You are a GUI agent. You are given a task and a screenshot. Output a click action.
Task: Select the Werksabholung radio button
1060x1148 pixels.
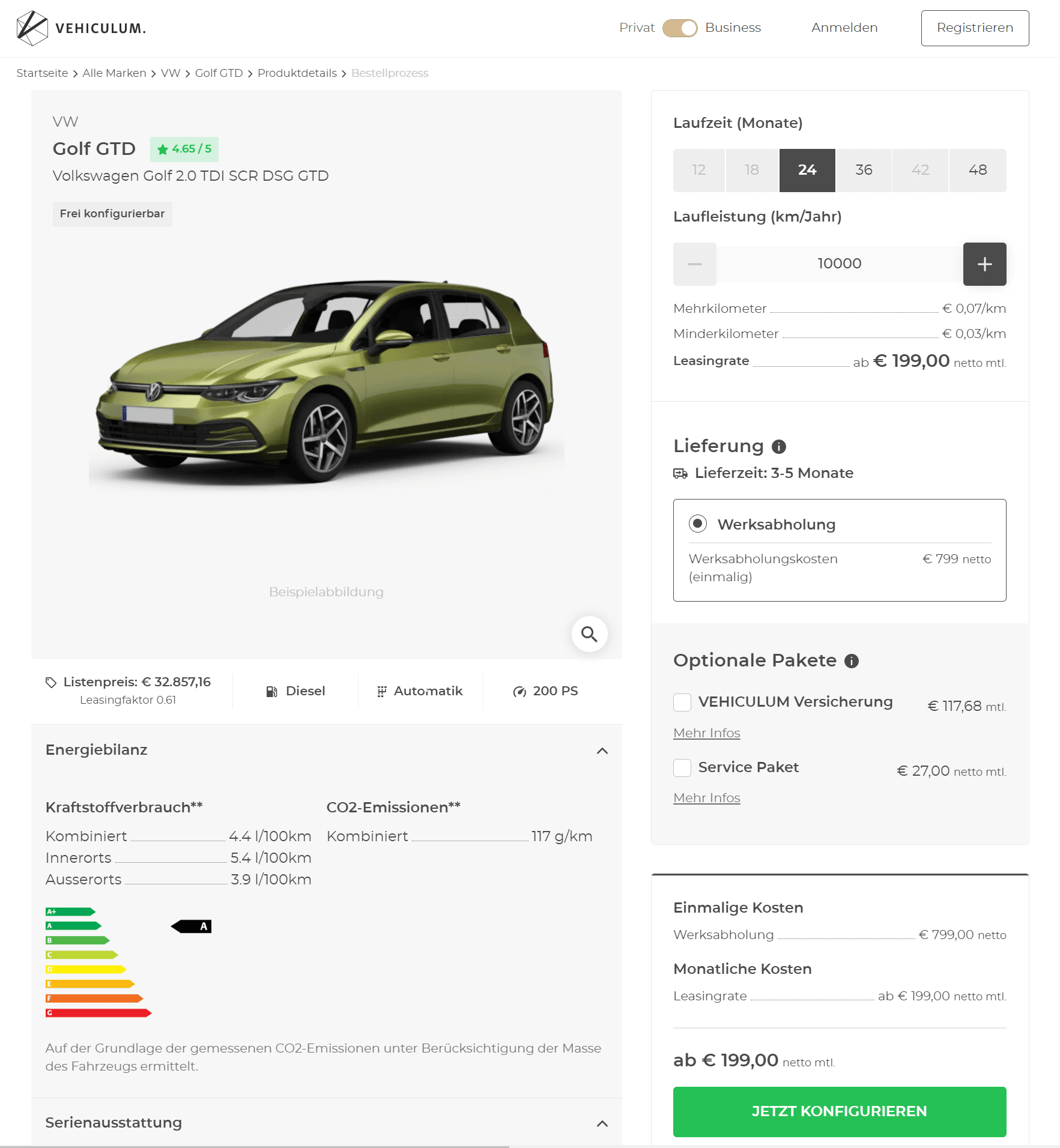698,524
